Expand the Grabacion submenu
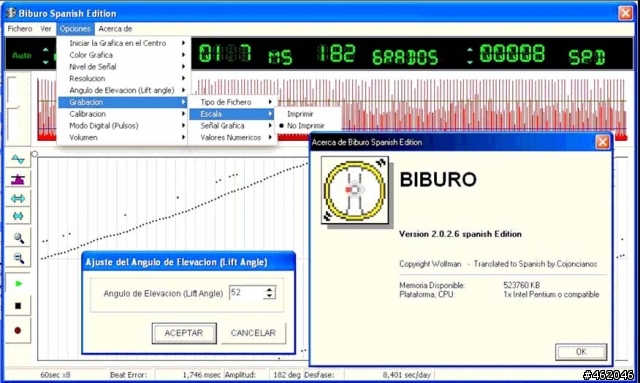Viewport: 640px width, 383px height. pyautogui.click(x=122, y=102)
